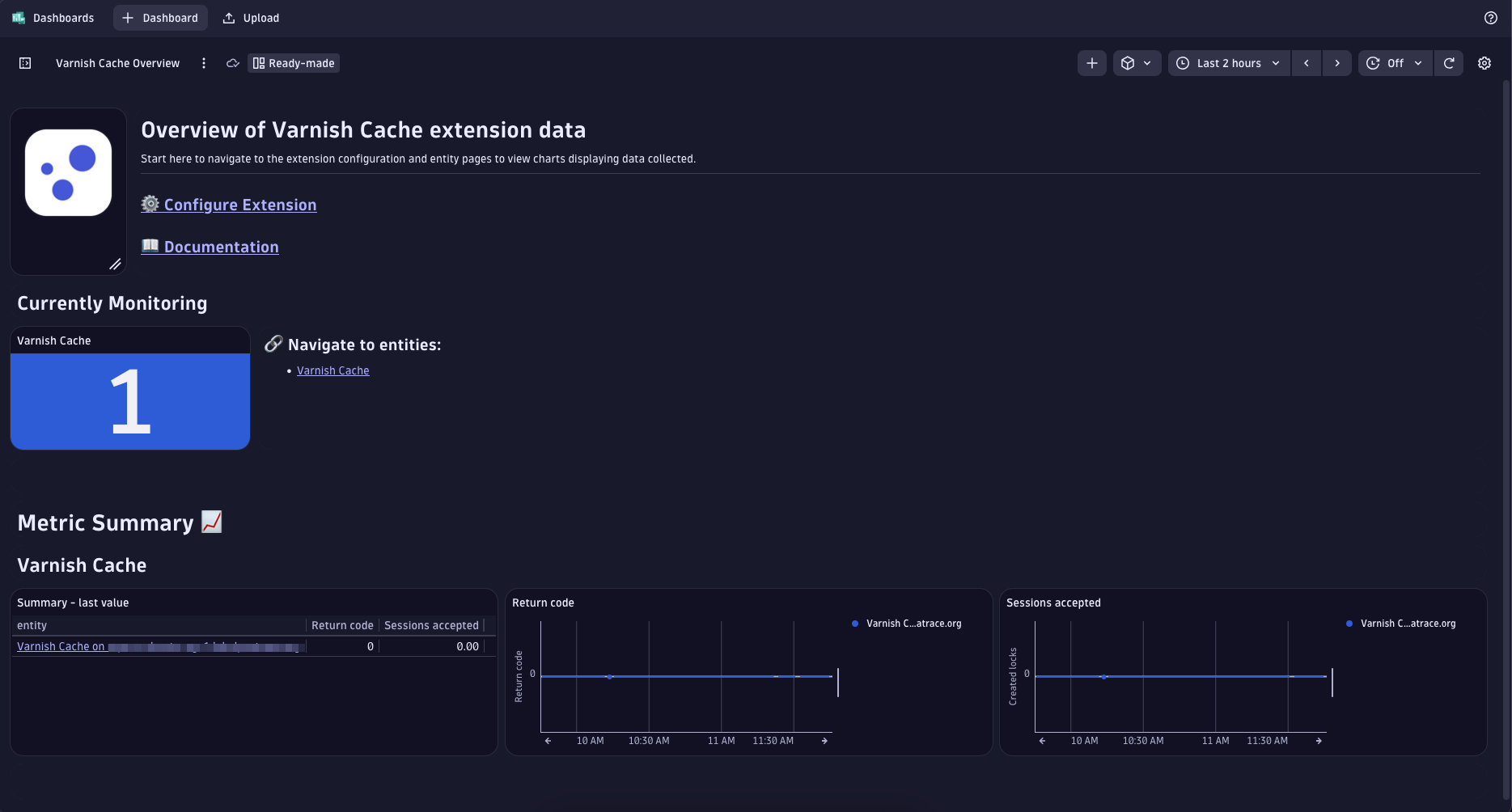Open the Documentation link
This screenshot has height=812, width=1512.
(220, 247)
